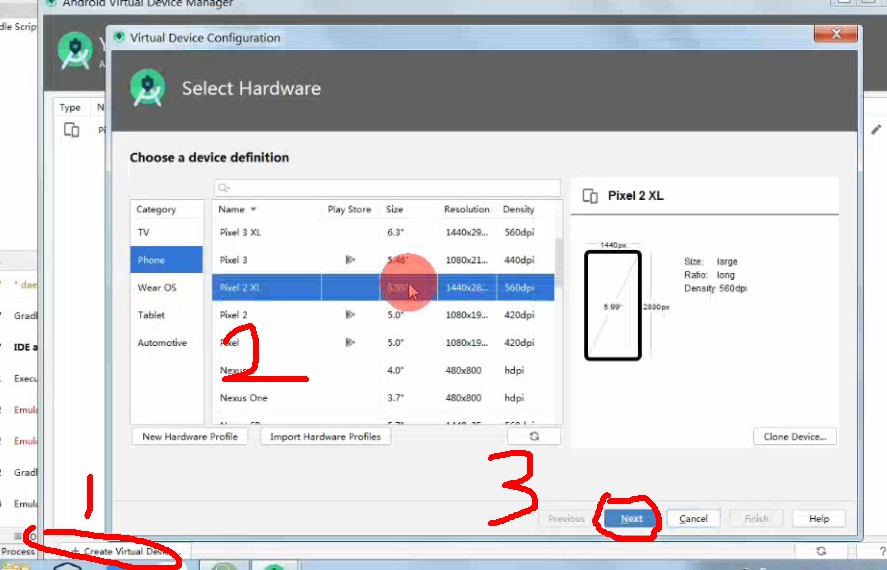The image size is (887, 570).
Task: Click the Pixel 2 XL phone preview
Action: click(613, 305)
